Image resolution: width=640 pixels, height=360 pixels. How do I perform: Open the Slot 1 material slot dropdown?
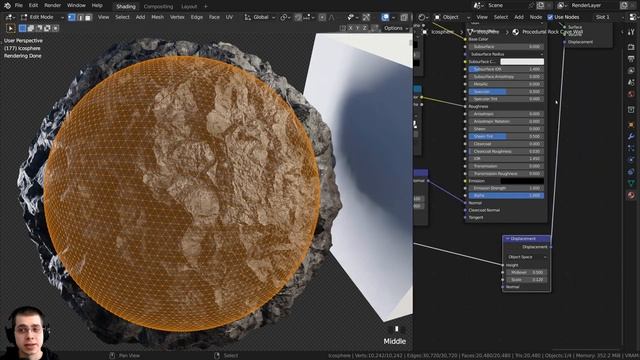608,17
